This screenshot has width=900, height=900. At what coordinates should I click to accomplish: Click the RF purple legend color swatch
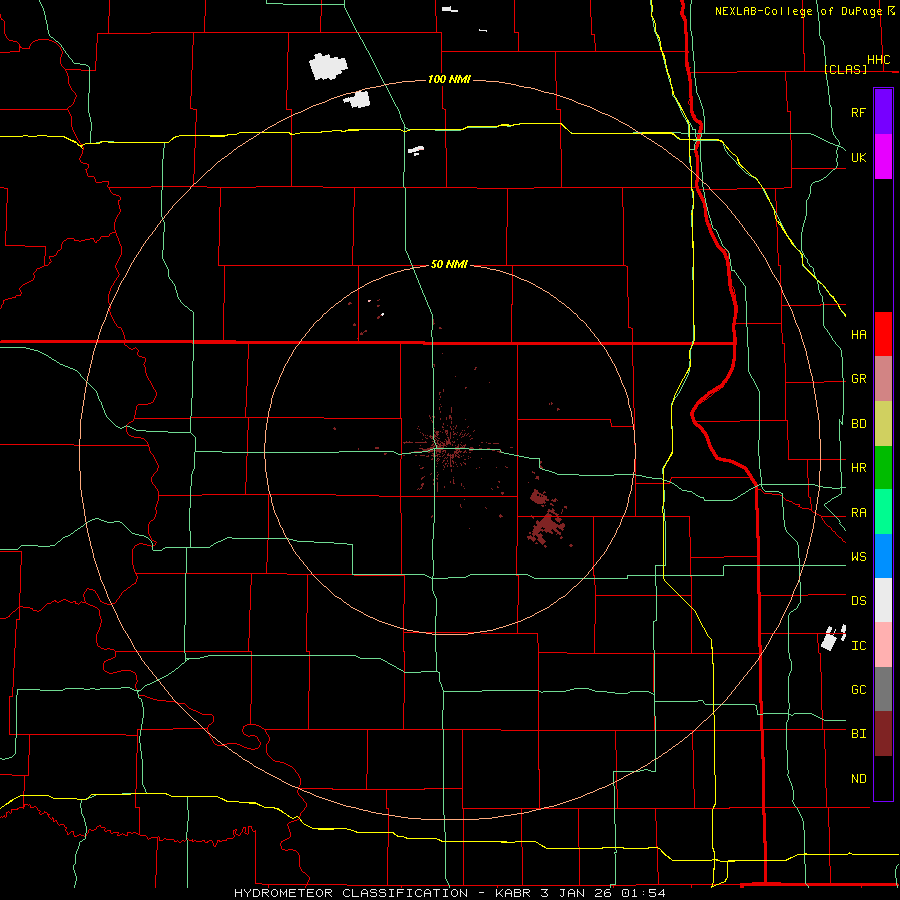[x=883, y=112]
